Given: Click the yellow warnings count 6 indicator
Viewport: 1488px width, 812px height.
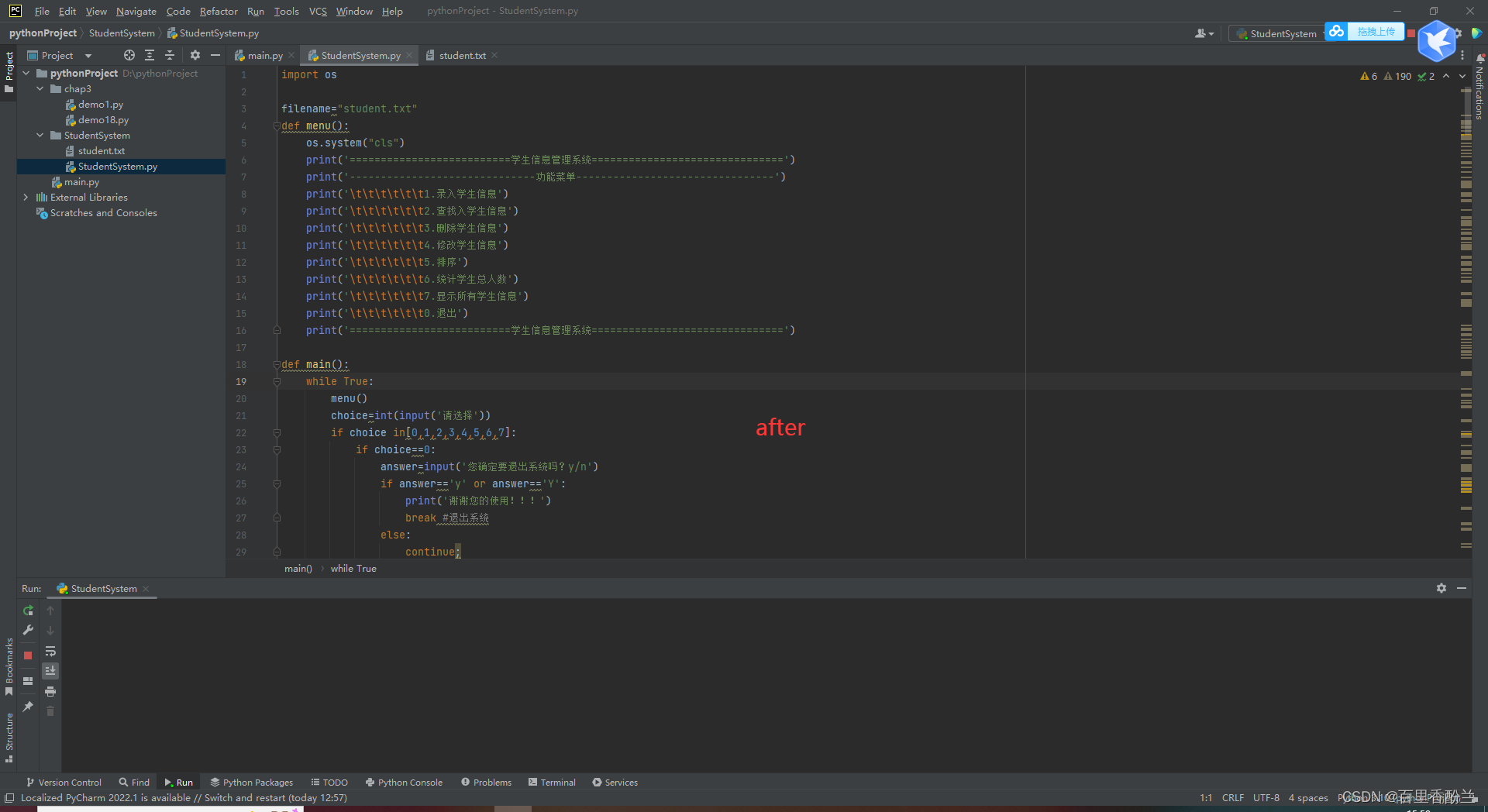Looking at the screenshot, I should [1369, 77].
